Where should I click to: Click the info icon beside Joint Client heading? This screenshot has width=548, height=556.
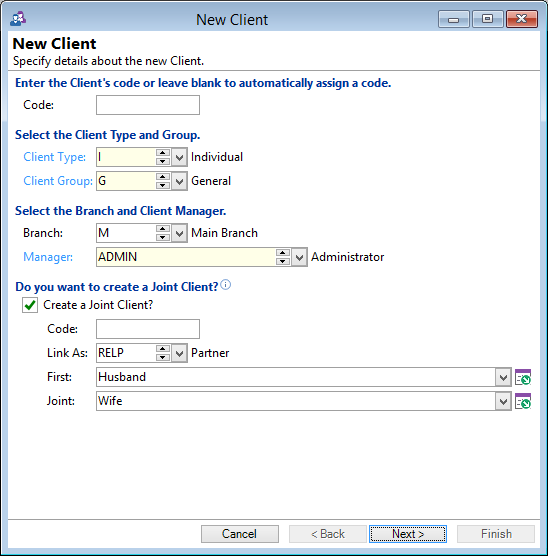[x=226, y=285]
